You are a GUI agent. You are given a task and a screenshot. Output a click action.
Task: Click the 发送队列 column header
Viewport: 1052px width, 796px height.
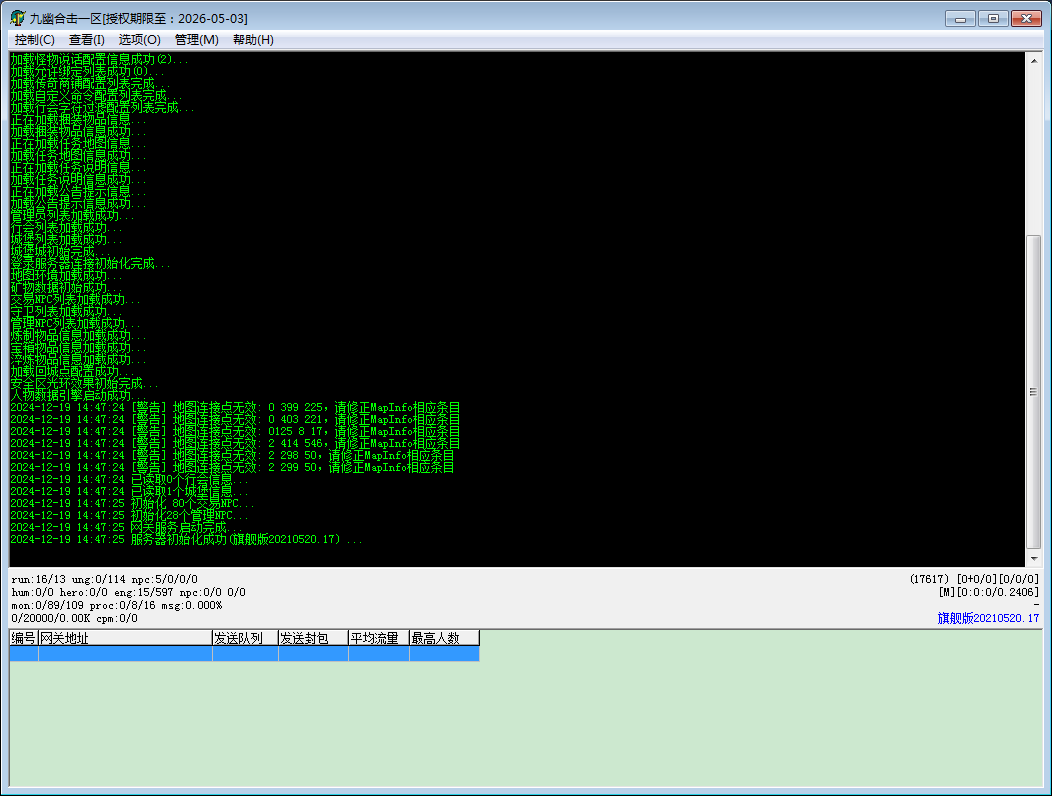[245, 638]
